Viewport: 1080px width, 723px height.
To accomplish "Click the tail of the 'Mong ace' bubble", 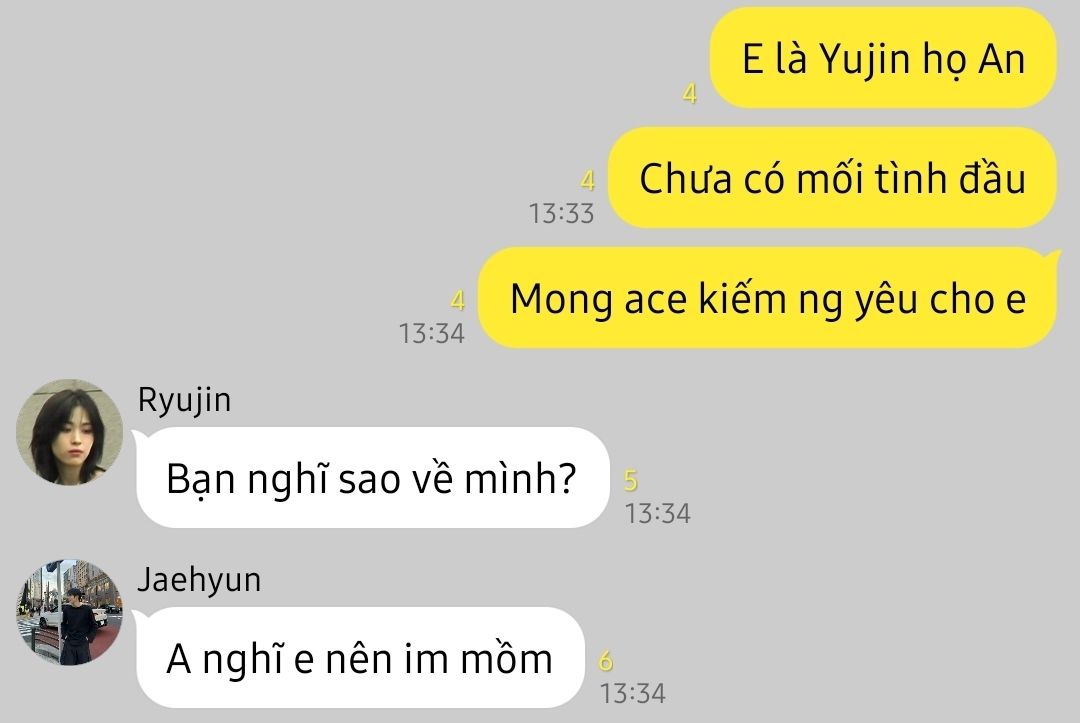I will 1054,257.
